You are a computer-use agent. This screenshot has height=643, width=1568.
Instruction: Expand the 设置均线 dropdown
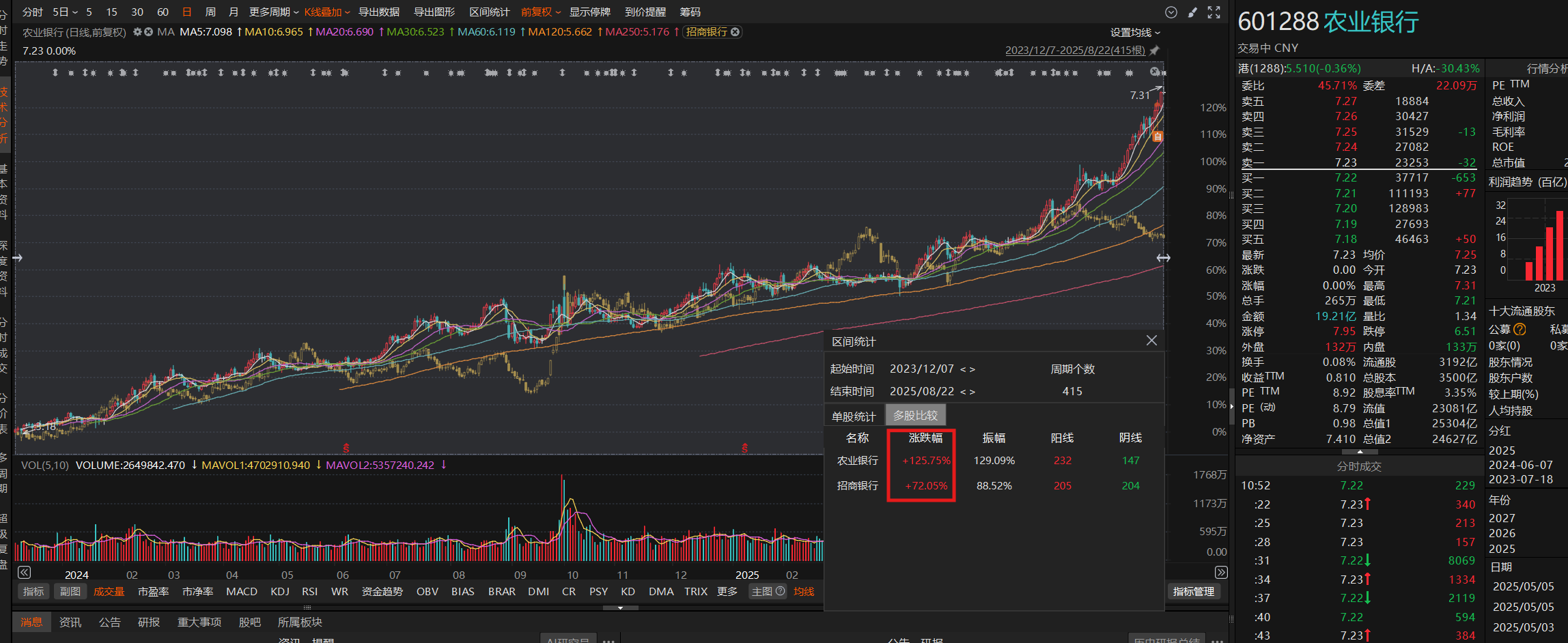click(x=1135, y=33)
